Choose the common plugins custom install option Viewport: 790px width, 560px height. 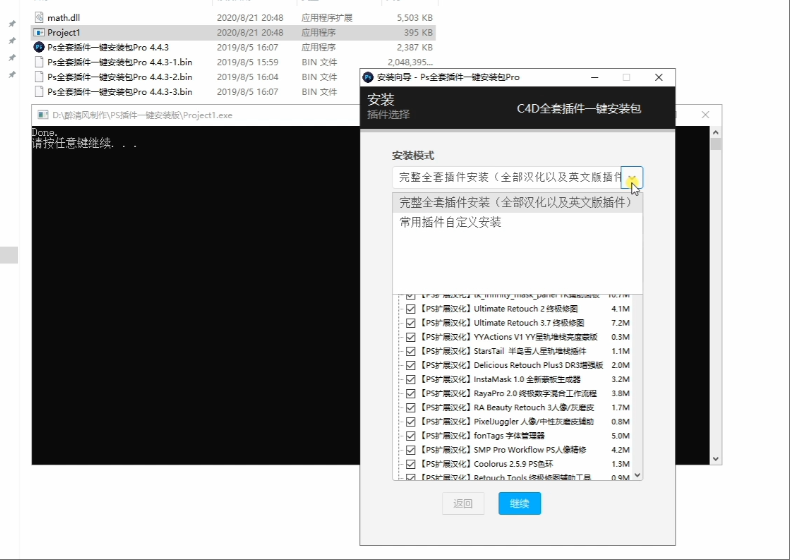click(450, 223)
